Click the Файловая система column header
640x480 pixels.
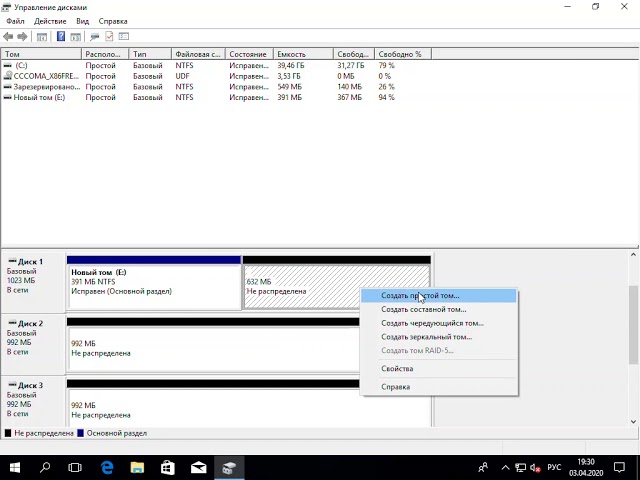pos(197,54)
